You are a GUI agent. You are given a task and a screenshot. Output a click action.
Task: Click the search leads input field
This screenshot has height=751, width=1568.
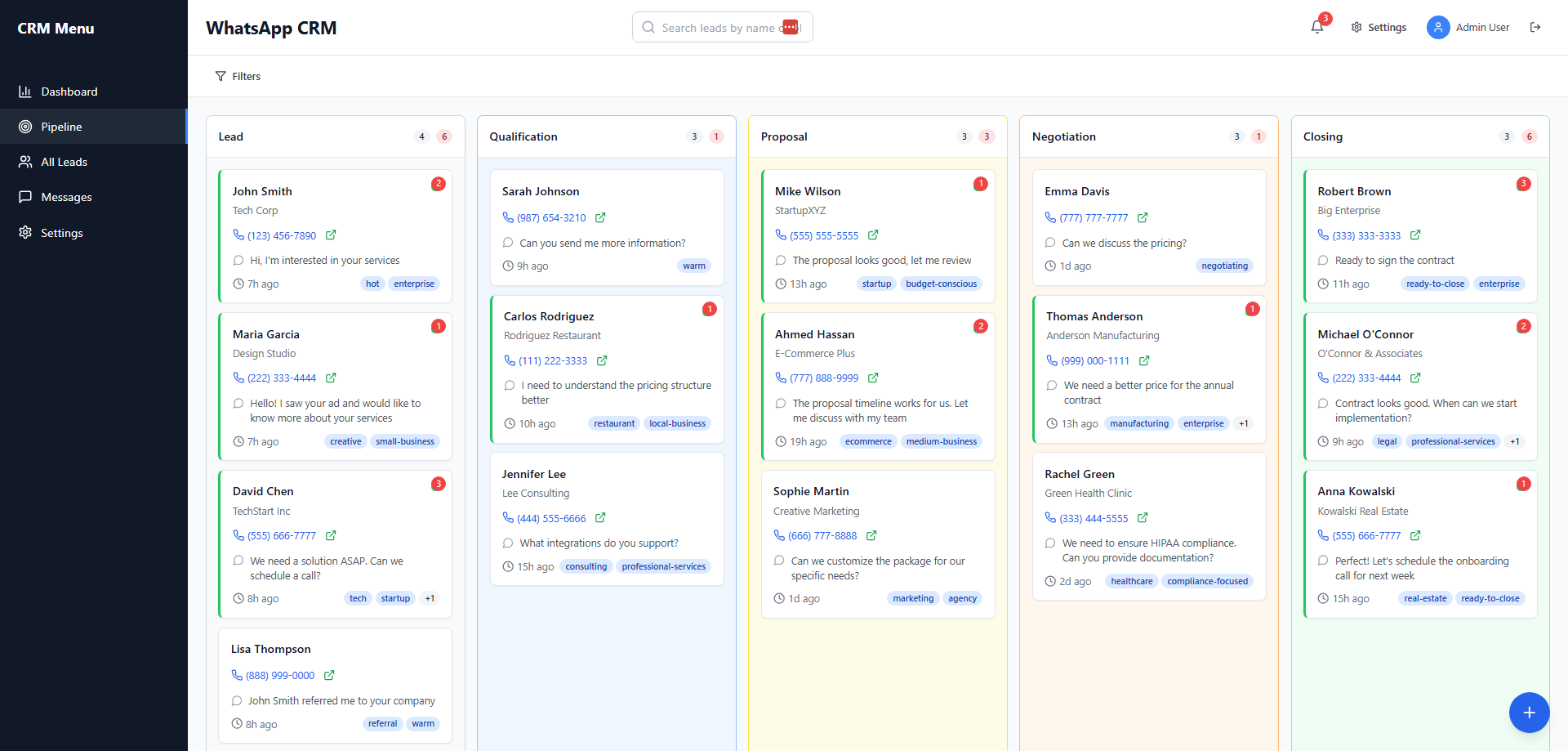coord(722,27)
